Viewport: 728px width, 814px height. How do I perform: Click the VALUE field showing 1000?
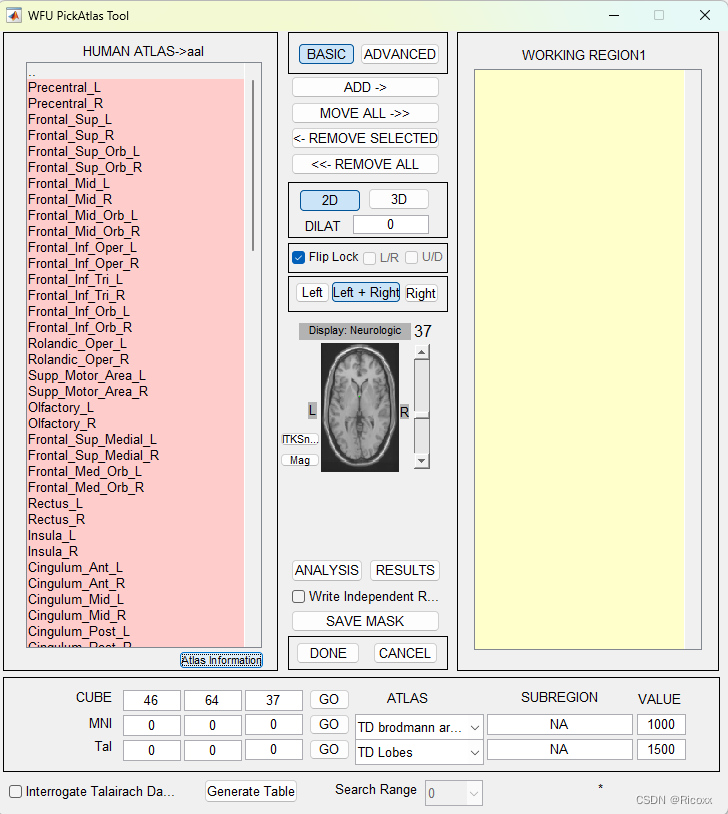pos(661,724)
